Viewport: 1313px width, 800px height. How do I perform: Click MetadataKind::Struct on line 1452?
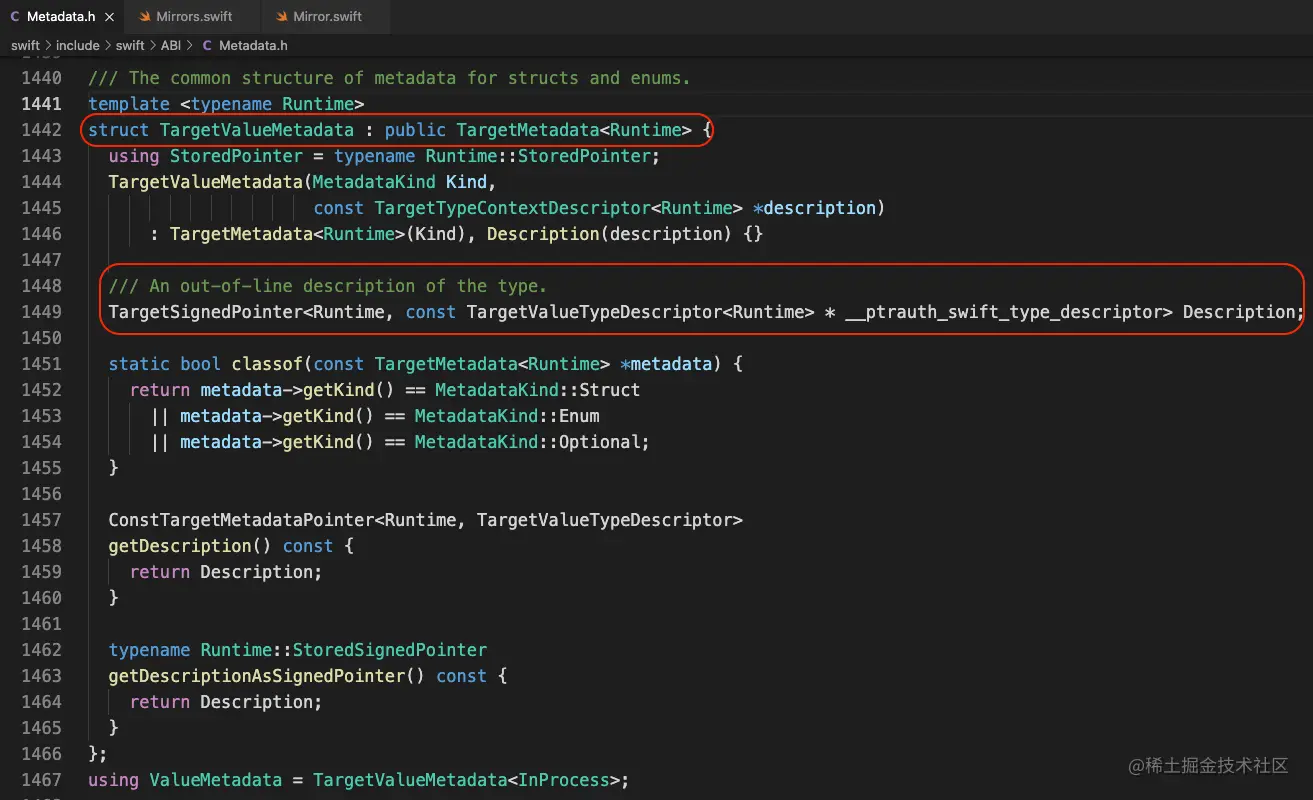[538, 390]
